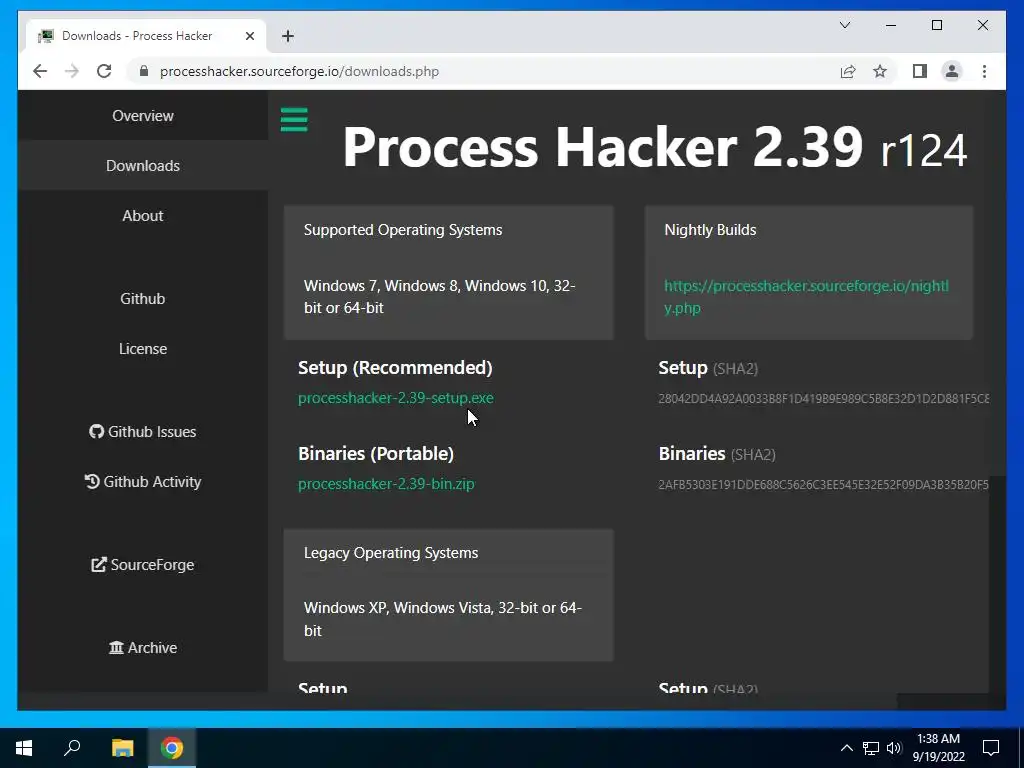Open Github Issues sidebar link

coord(142,432)
